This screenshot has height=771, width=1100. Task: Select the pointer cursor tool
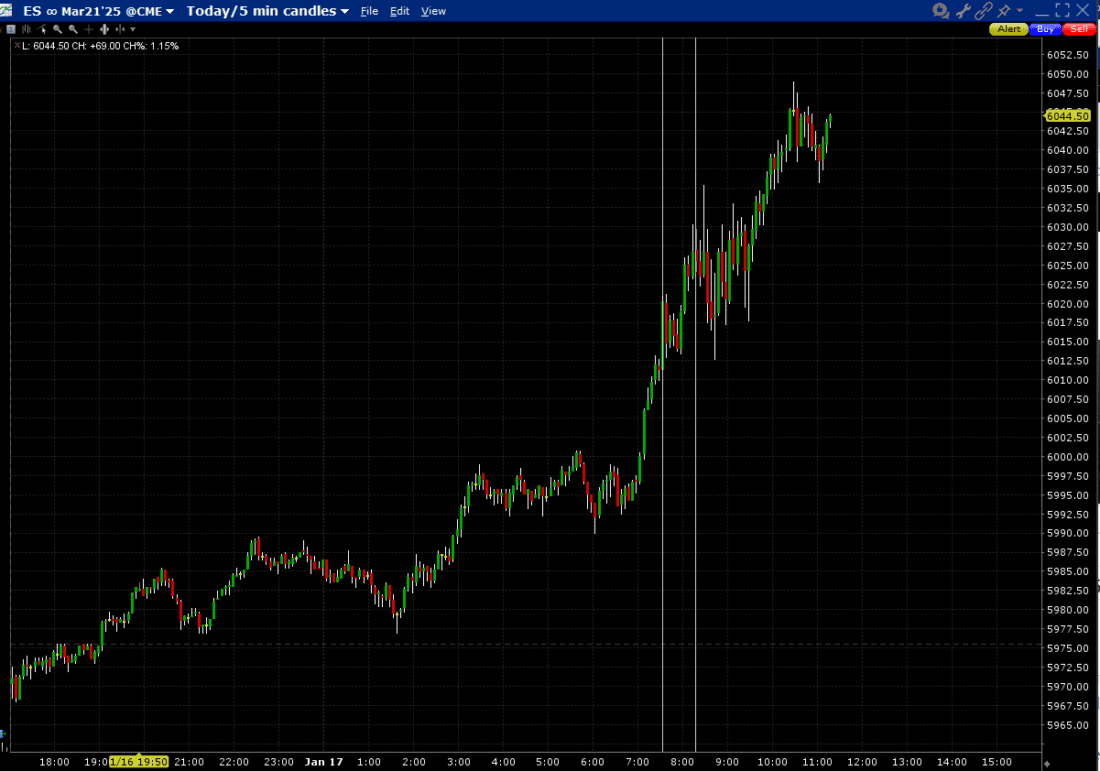click(x=42, y=29)
